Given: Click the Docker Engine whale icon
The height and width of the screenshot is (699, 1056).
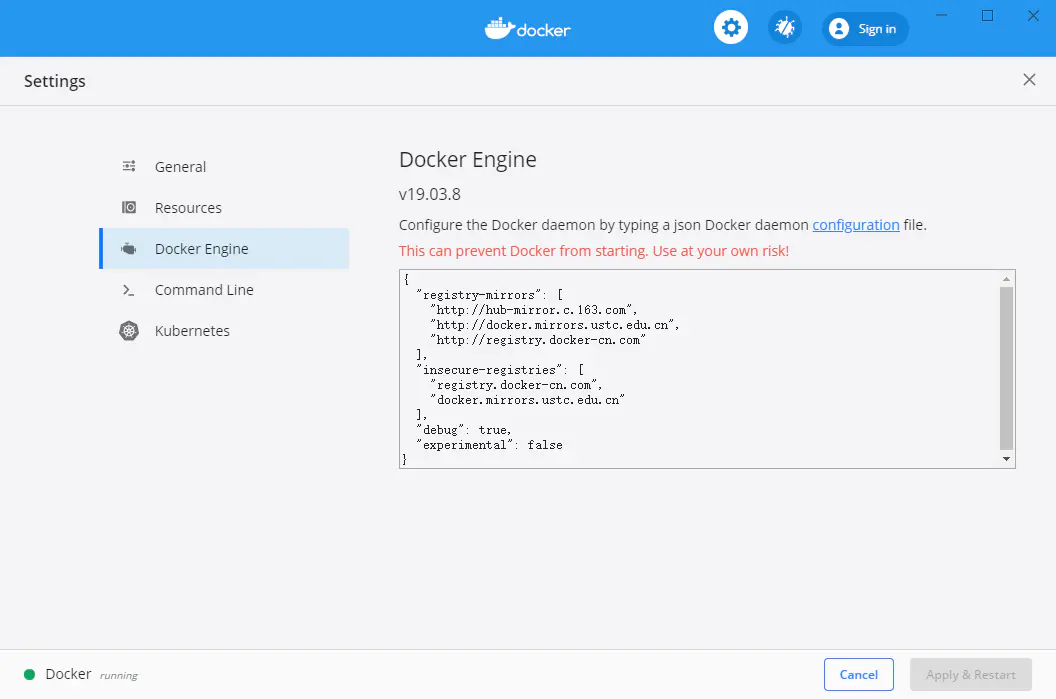Looking at the screenshot, I should click(x=129, y=248).
